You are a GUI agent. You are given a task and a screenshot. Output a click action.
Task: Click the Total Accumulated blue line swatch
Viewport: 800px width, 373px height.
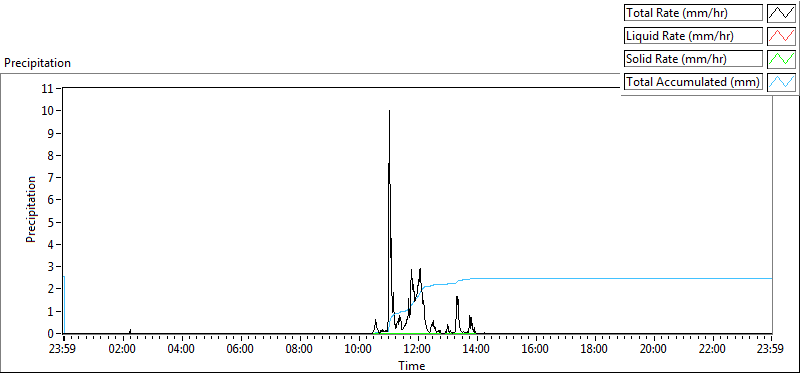pyautogui.click(x=781, y=82)
